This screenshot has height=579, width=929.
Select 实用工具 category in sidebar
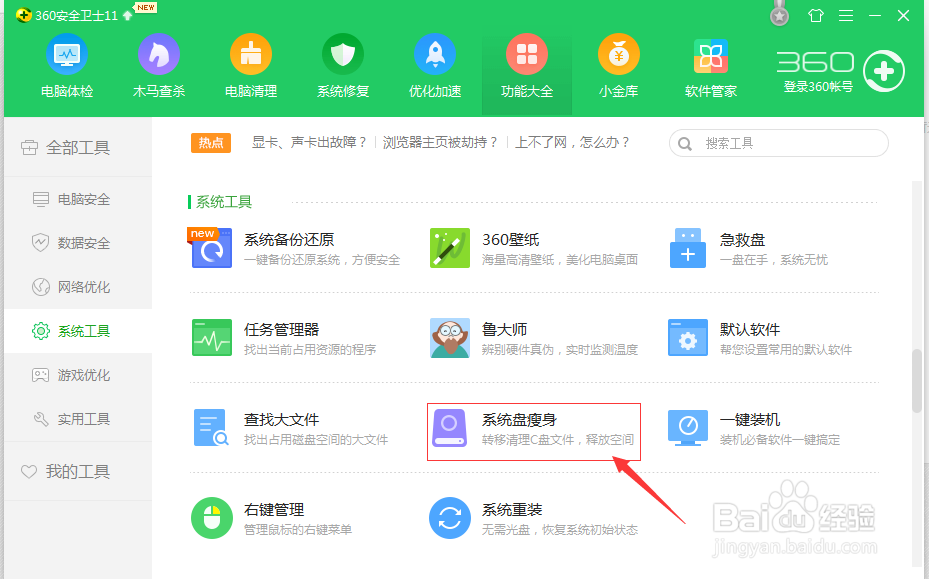pyautogui.click(x=78, y=419)
